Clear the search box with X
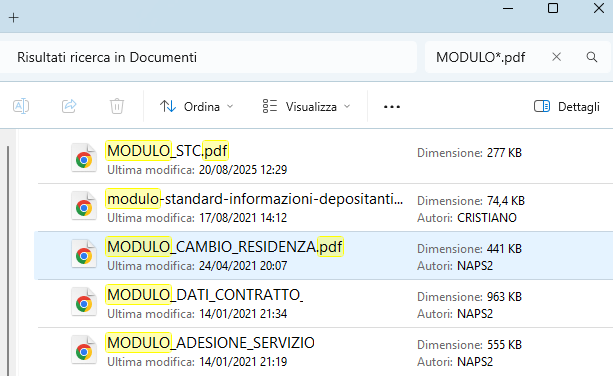 [556, 57]
